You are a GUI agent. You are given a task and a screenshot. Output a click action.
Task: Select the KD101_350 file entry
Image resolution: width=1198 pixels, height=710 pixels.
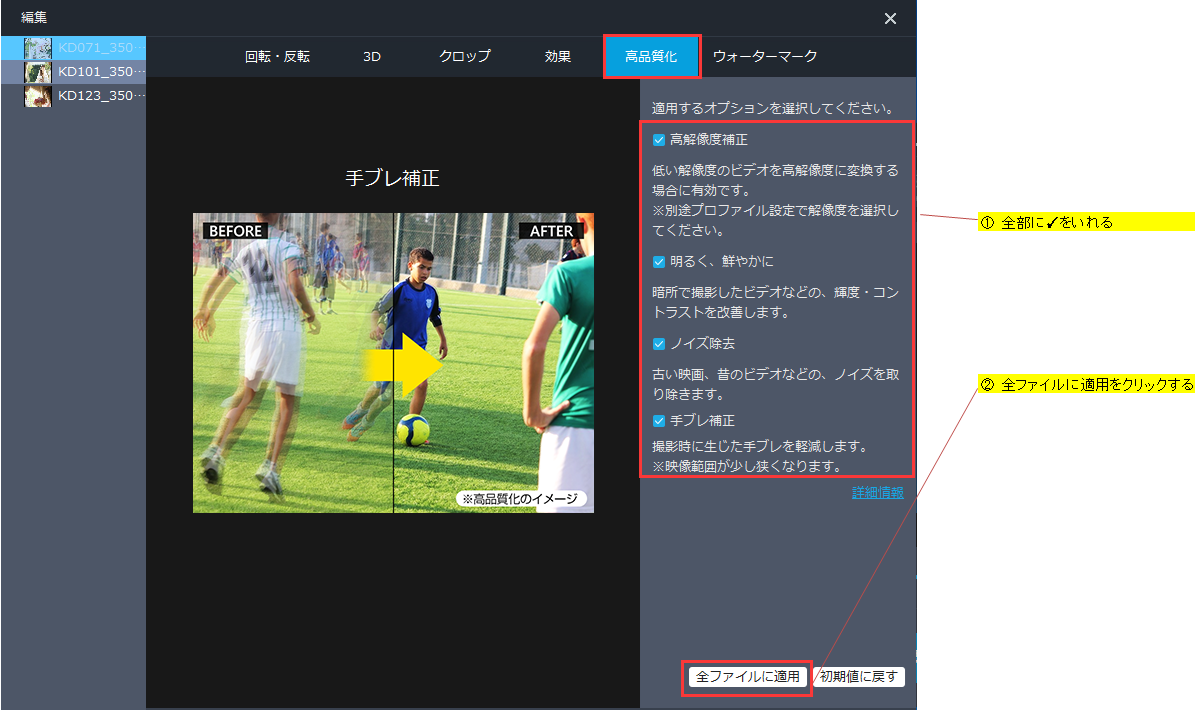[x=73, y=72]
